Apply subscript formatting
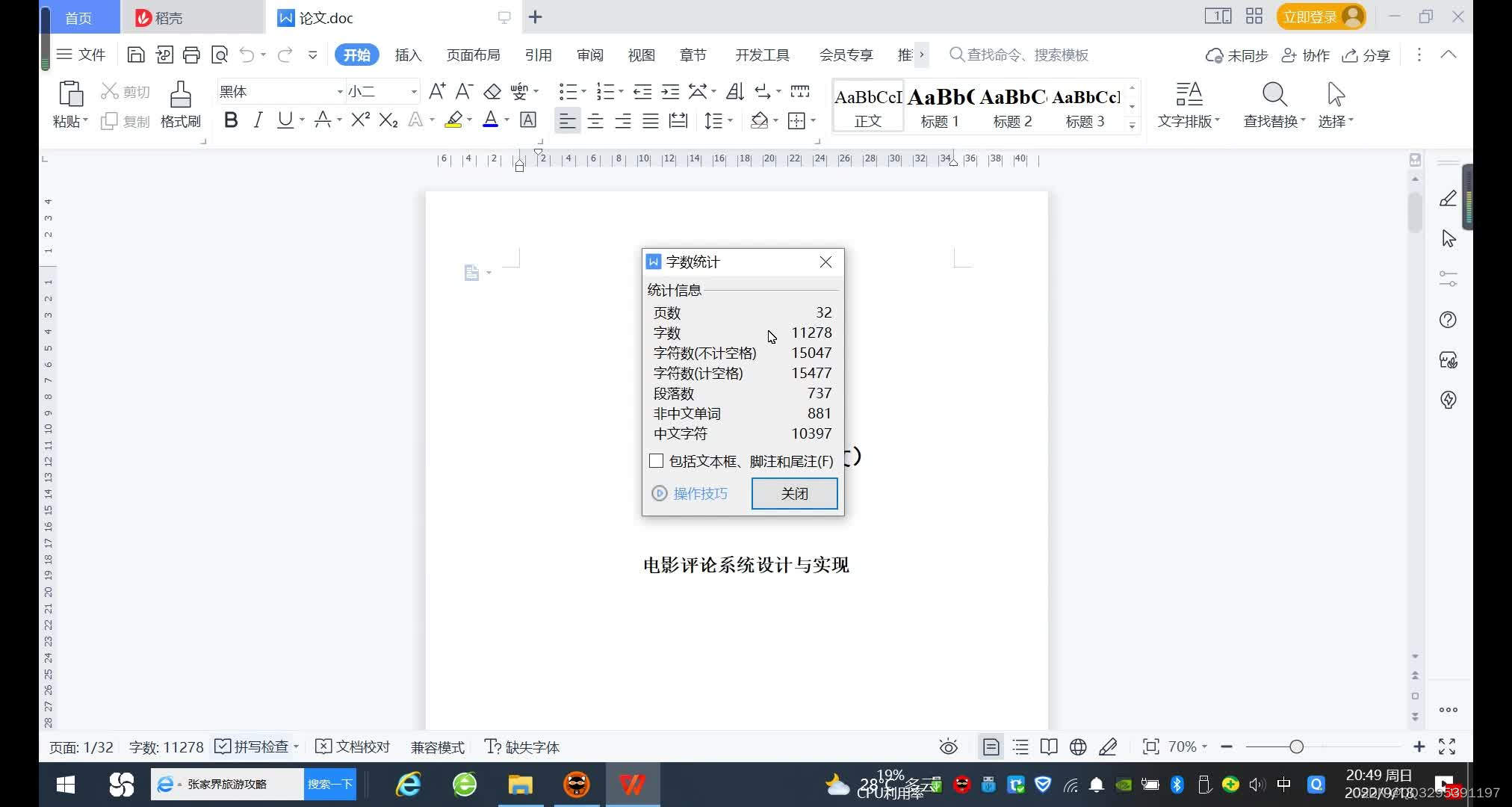 [x=388, y=120]
